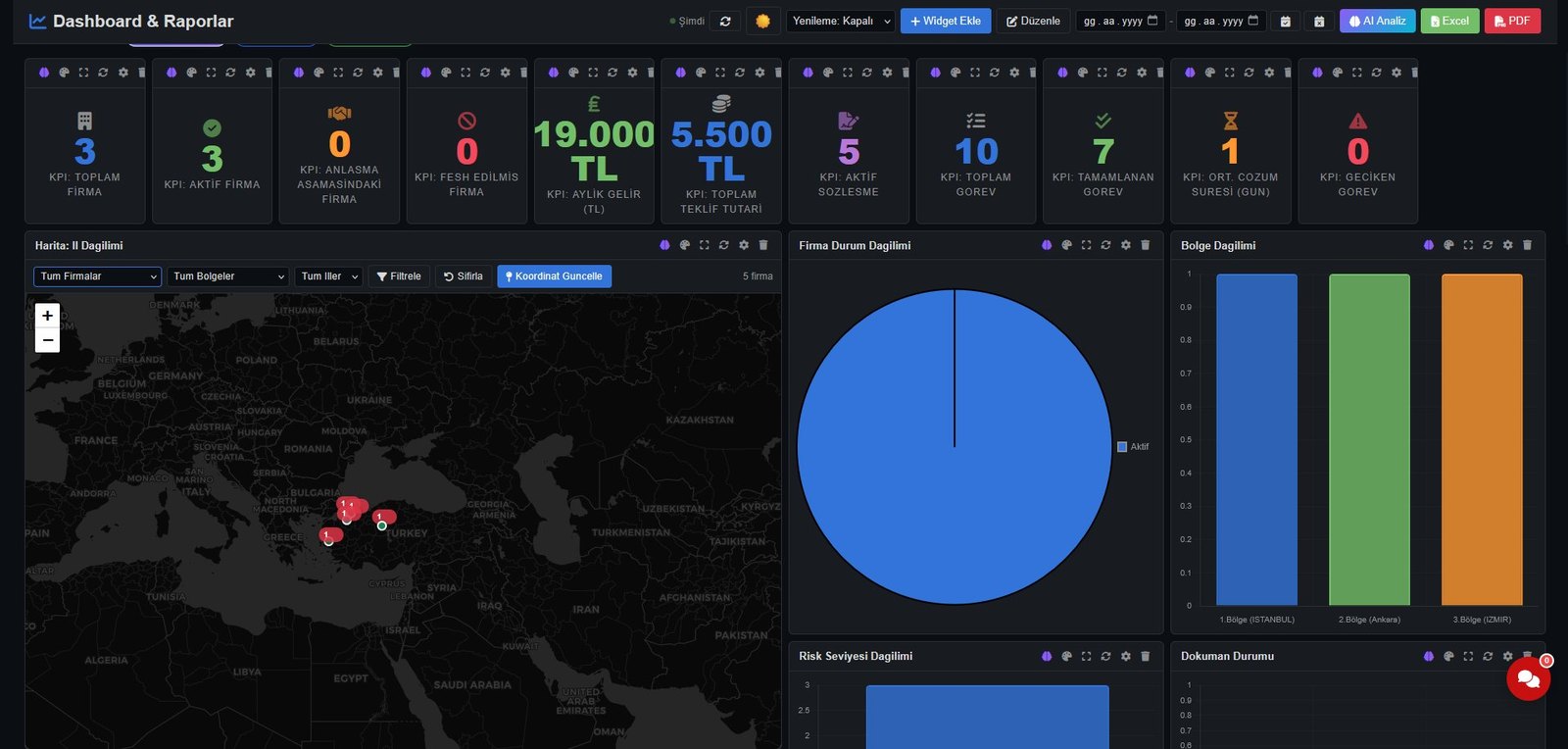The width and height of the screenshot is (1568, 749).
Task: Open palette on Risk Seviyesi Dagilimi widget
Action: tap(1066, 656)
